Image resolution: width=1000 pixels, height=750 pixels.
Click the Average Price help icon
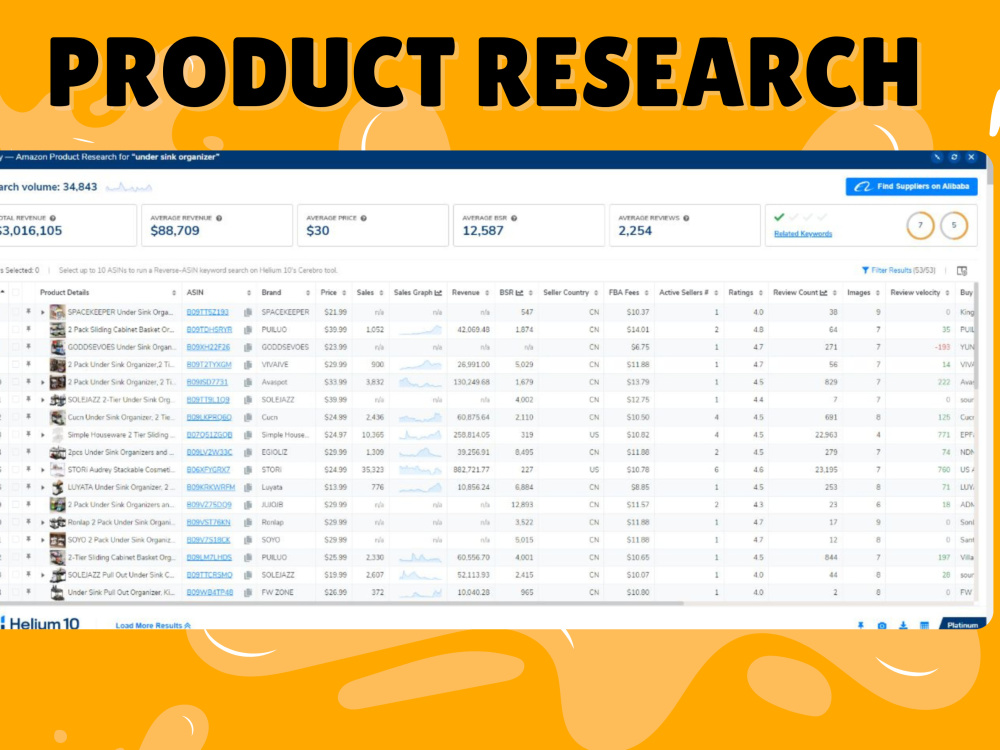click(364, 218)
